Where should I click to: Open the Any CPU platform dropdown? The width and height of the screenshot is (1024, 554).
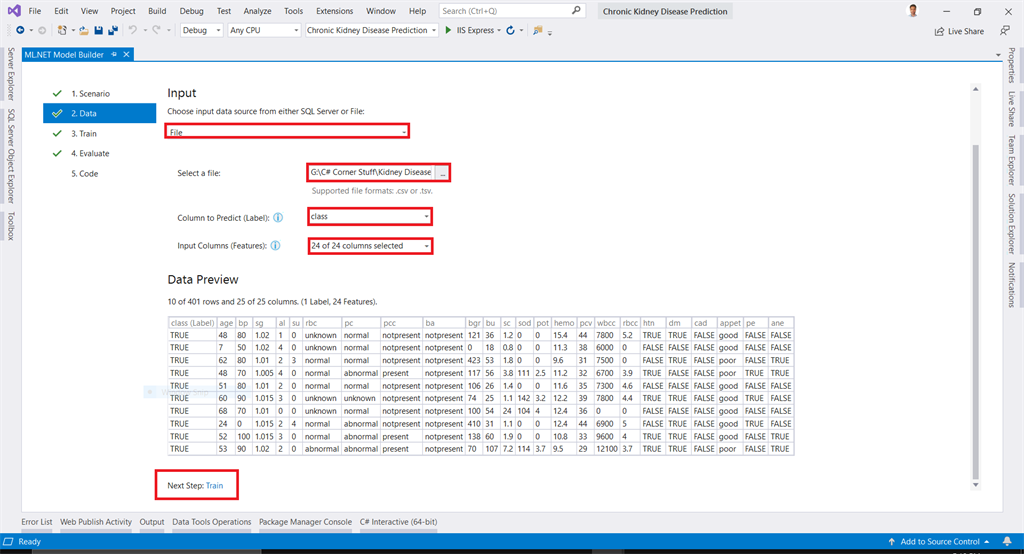pos(264,30)
